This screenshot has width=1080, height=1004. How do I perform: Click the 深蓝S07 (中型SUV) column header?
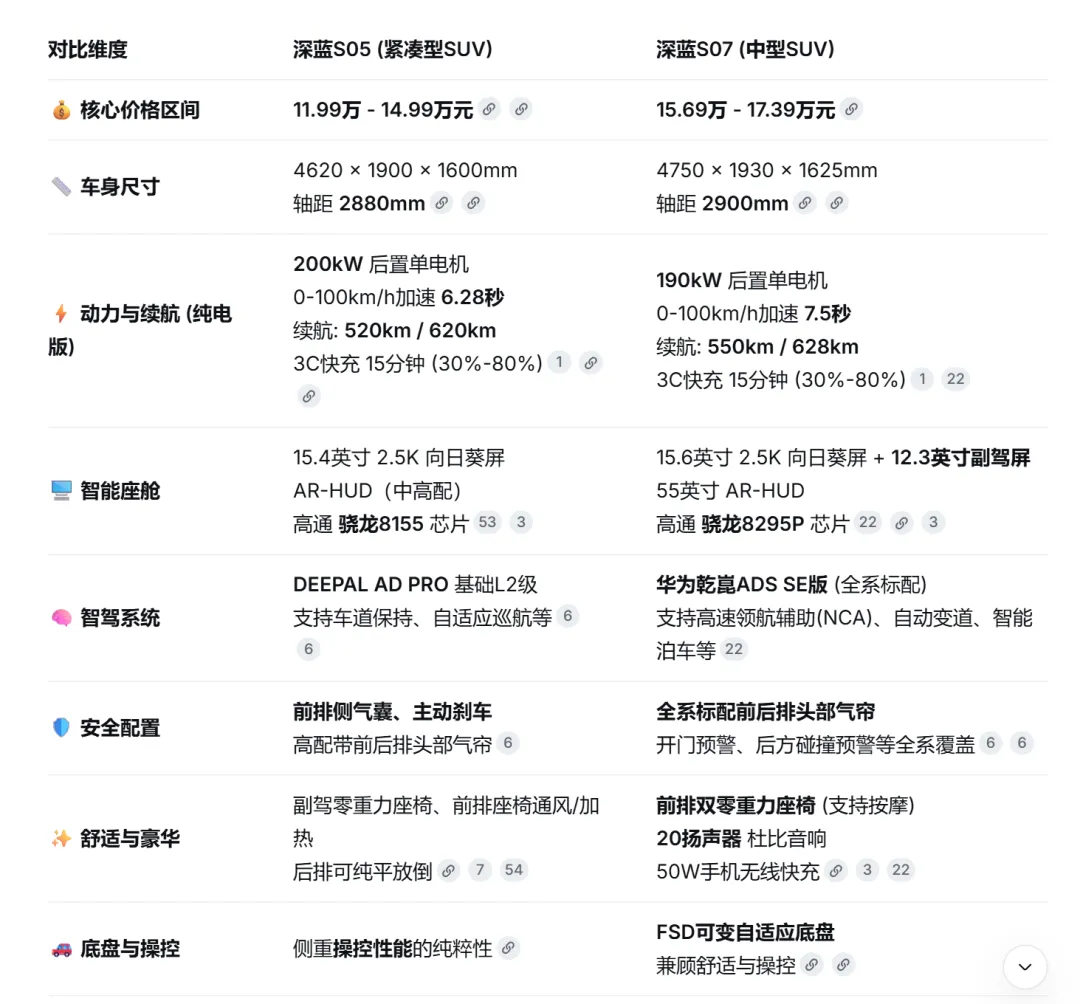tap(745, 50)
